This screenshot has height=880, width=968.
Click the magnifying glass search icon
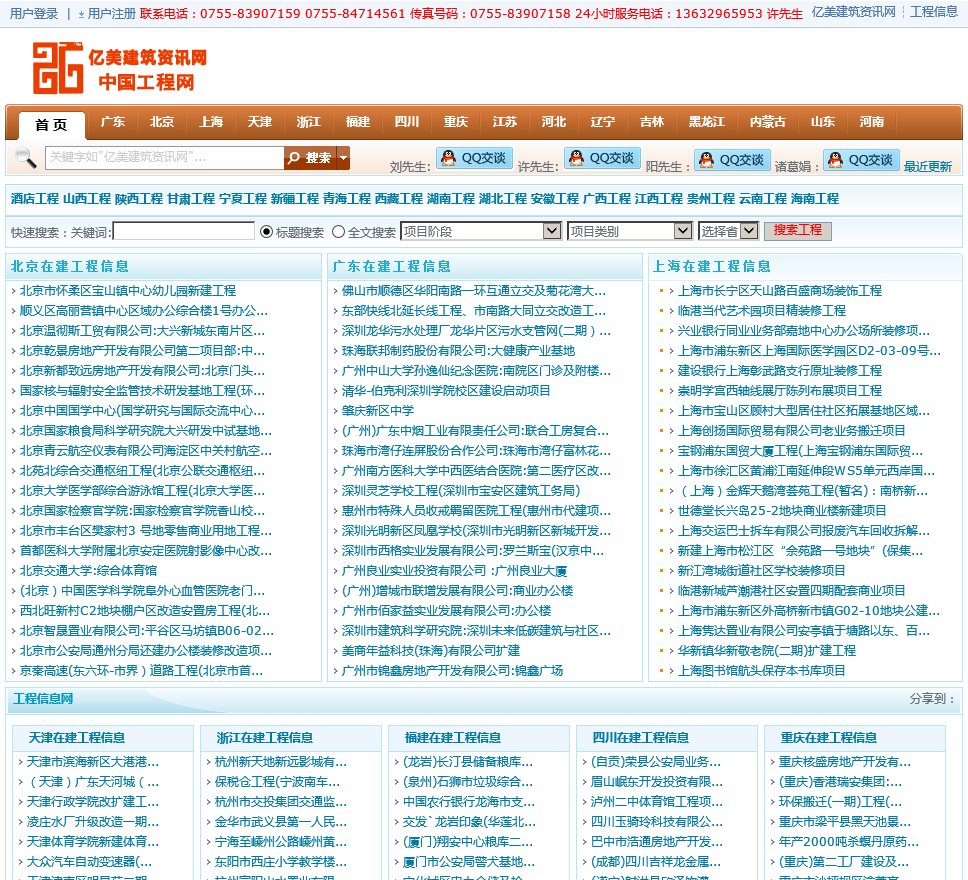click(25, 158)
